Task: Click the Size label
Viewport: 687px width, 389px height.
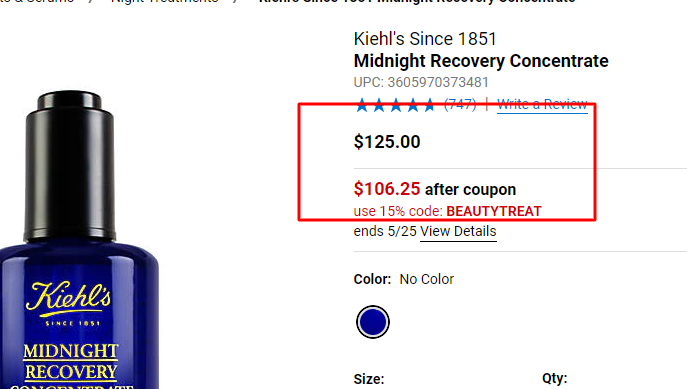Action: pos(369,379)
